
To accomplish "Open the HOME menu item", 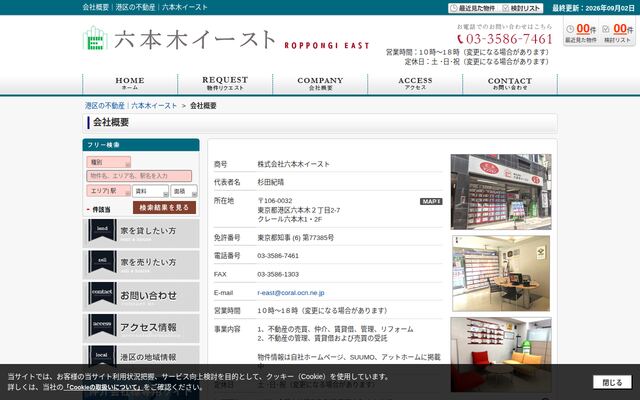I will [x=130, y=84].
